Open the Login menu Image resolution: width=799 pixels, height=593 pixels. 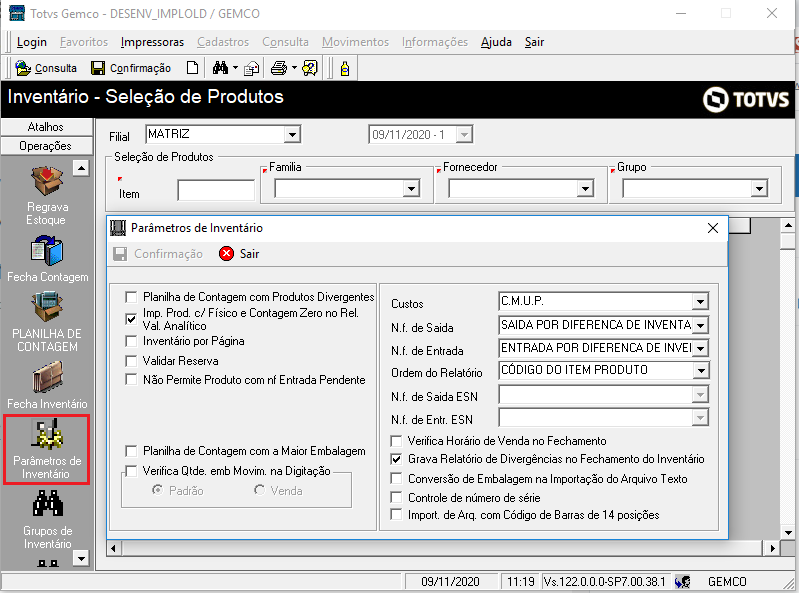(x=32, y=42)
